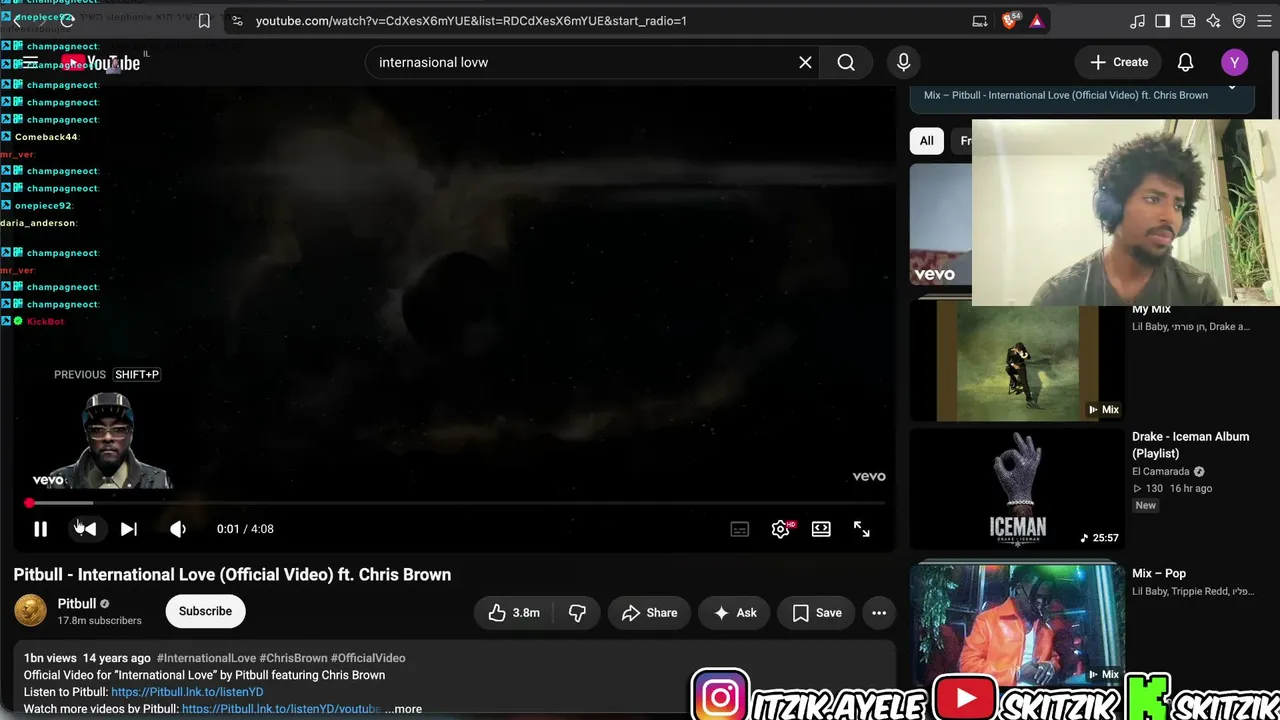Open Drake Iceman Album thumbnail
This screenshot has width=1280, height=720.
tap(1017, 489)
